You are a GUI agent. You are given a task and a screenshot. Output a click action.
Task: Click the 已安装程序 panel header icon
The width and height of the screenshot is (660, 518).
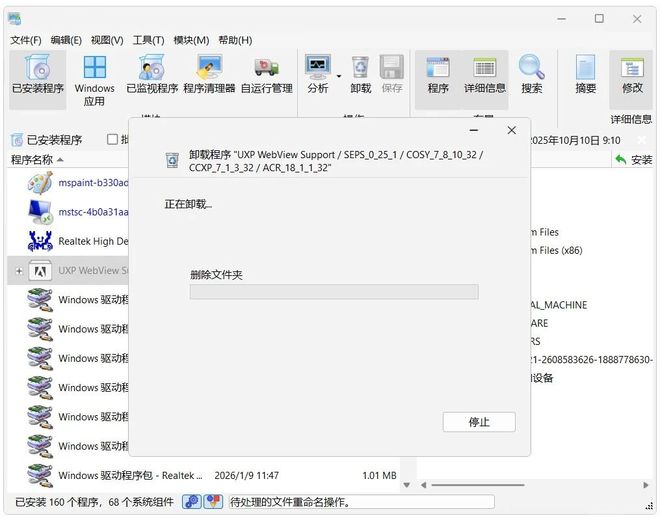(x=17, y=140)
